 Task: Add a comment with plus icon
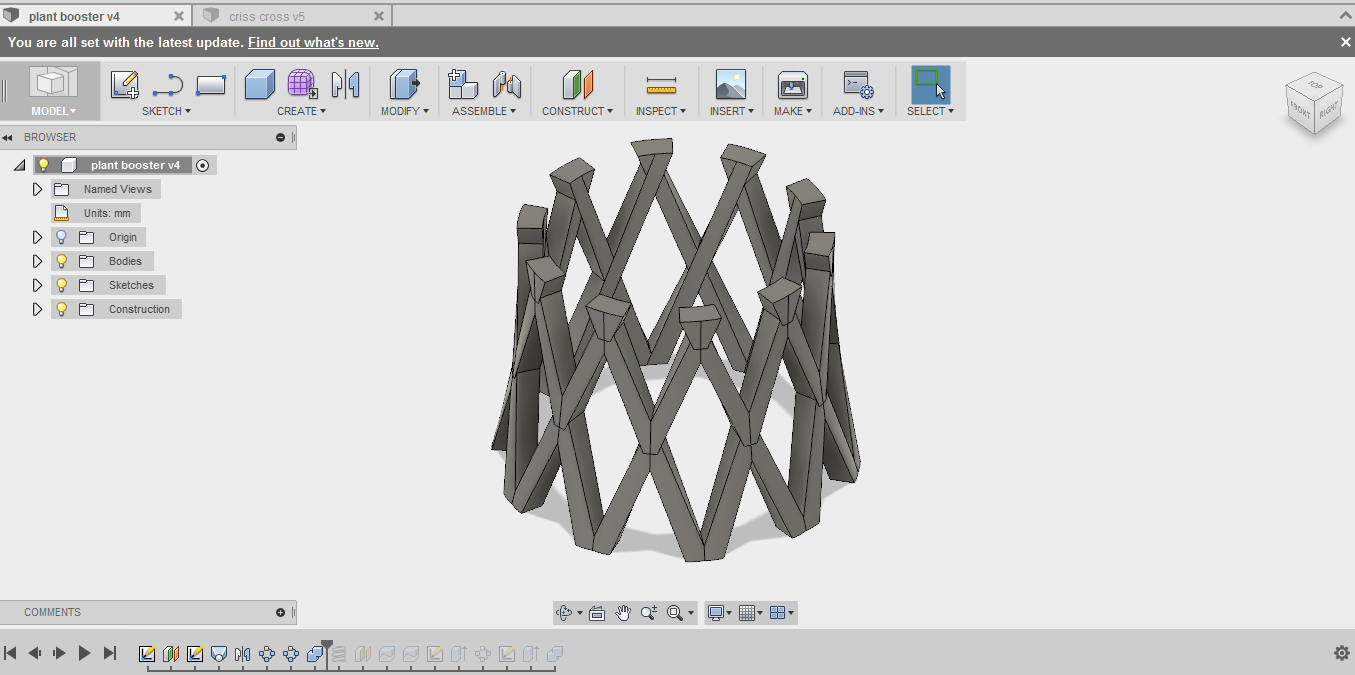click(280, 612)
